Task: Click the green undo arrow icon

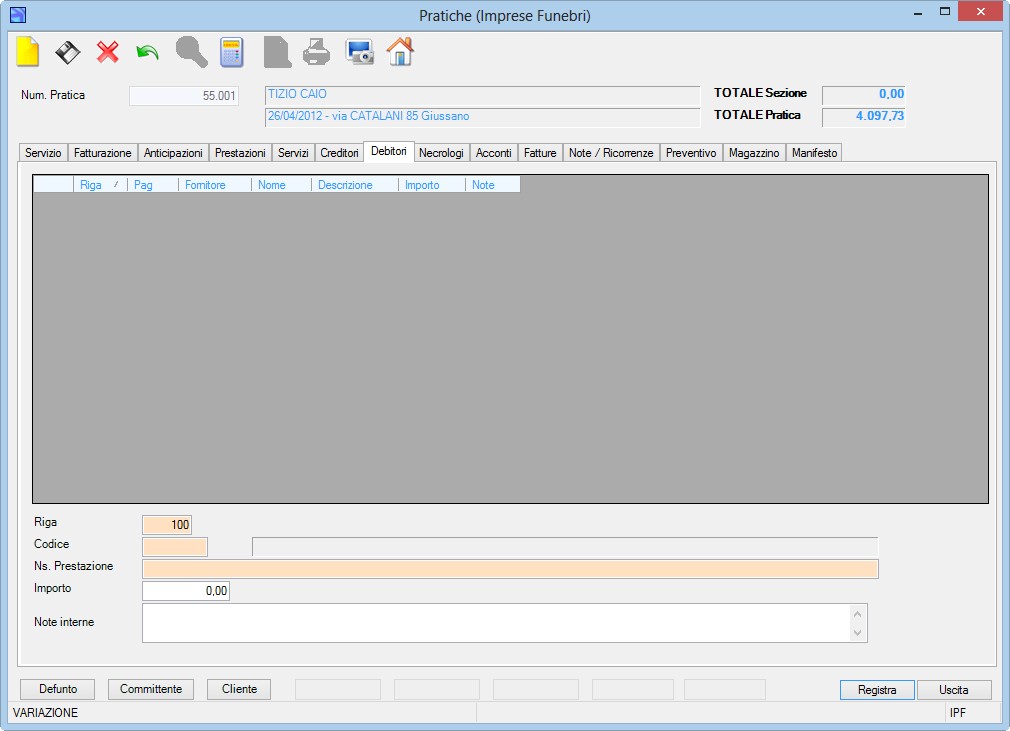Action: point(148,52)
